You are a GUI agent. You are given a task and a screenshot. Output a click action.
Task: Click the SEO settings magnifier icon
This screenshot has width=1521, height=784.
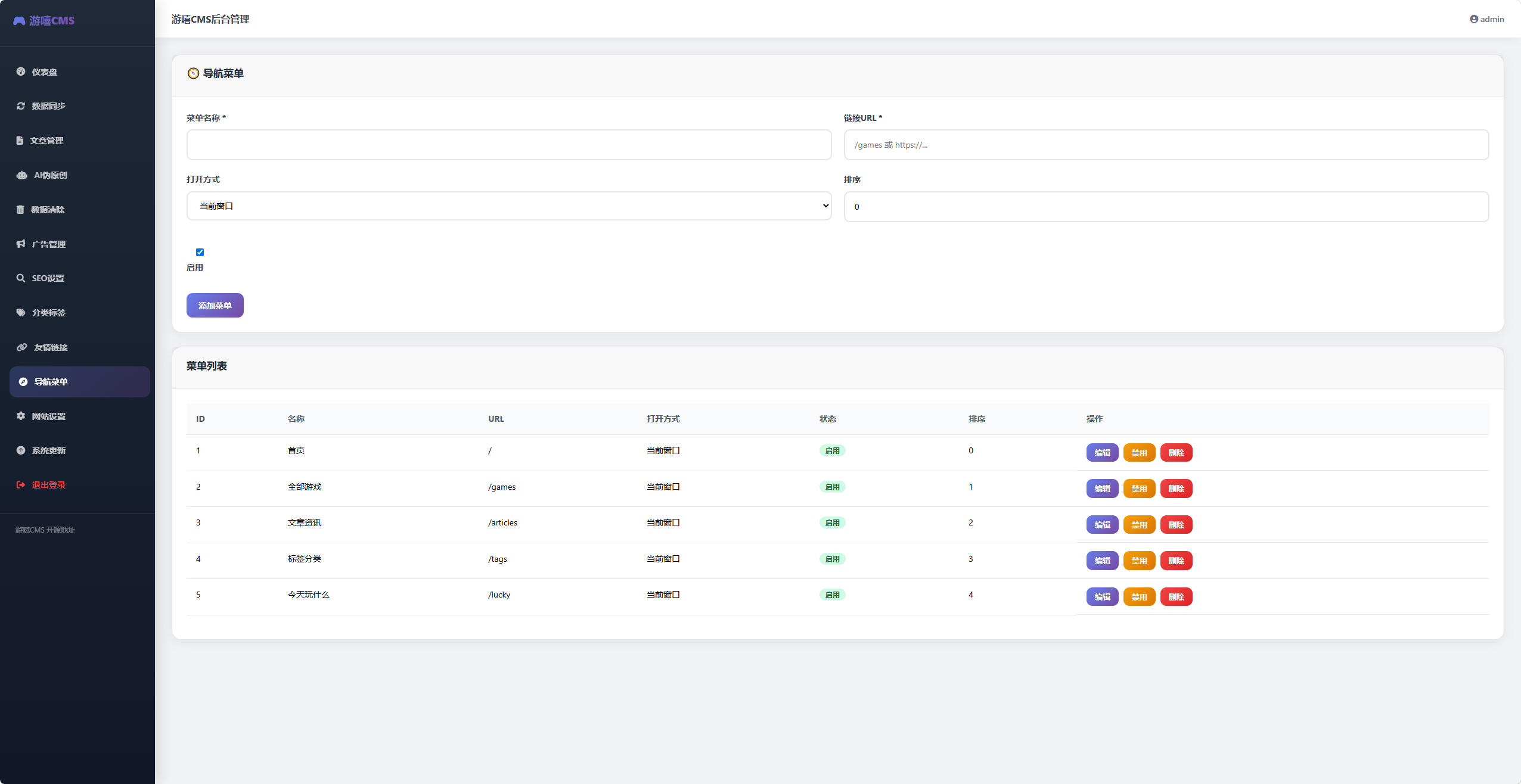[x=21, y=278]
